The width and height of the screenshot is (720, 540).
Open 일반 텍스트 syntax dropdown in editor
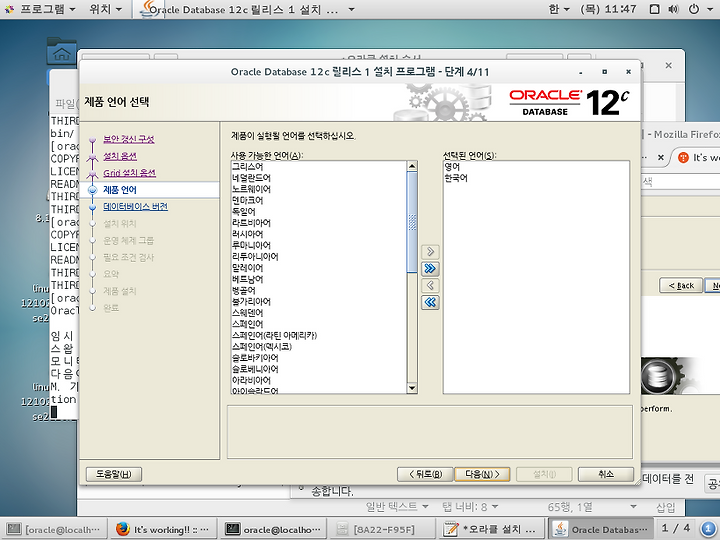coord(397,507)
